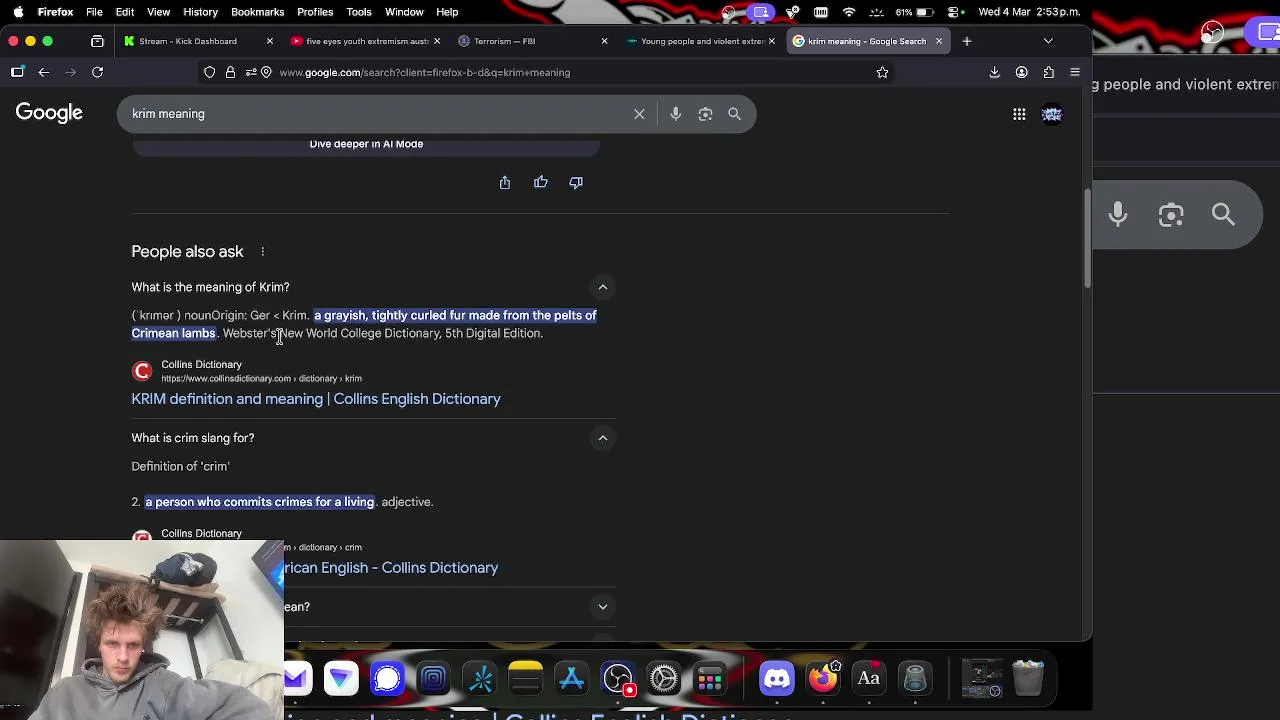Open the Profiles menu
This screenshot has height=720, width=1280.
pyautogui.click(x=315, y=12)
